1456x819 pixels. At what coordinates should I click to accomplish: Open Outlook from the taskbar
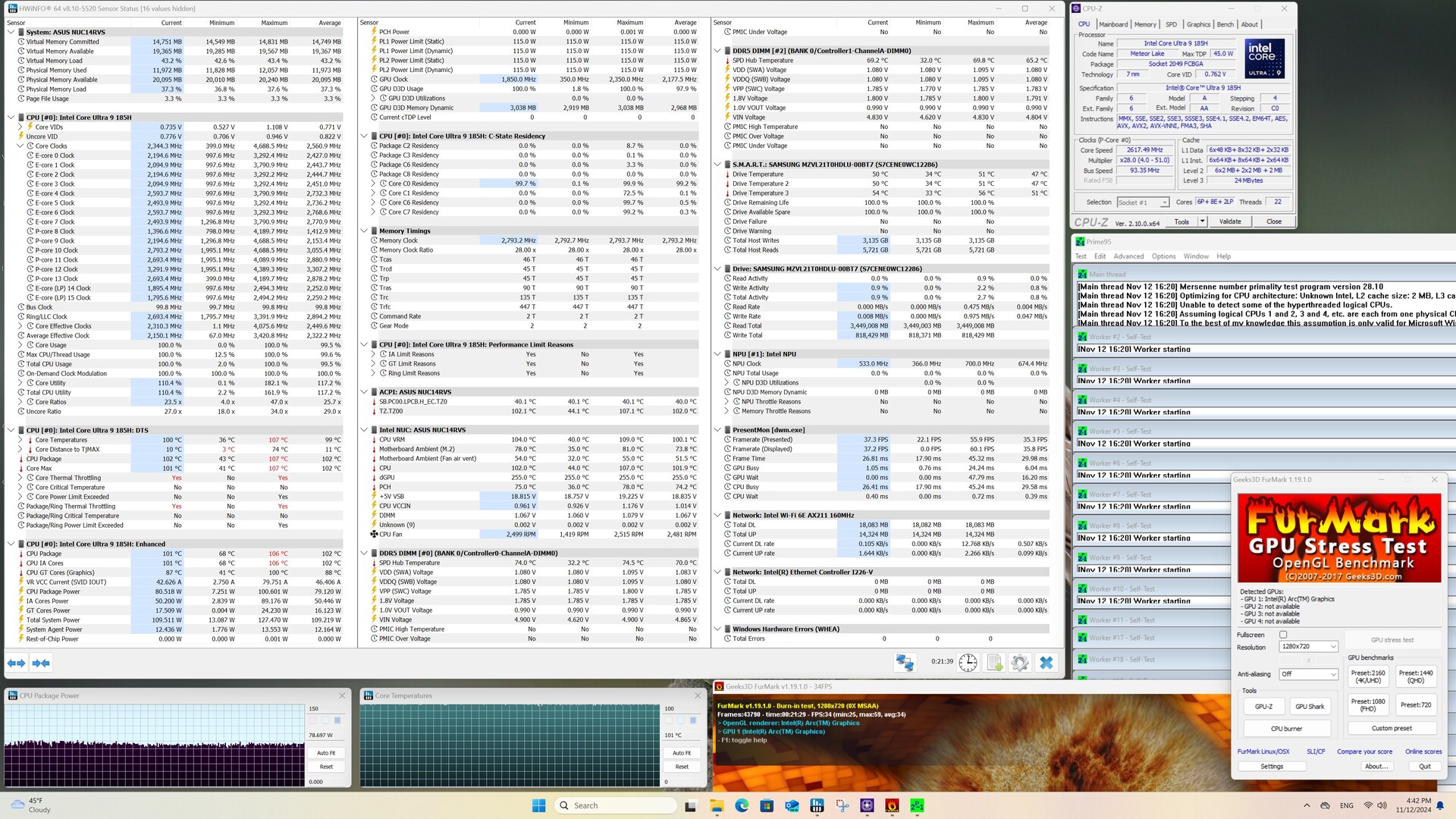click(x=792, y=805)
